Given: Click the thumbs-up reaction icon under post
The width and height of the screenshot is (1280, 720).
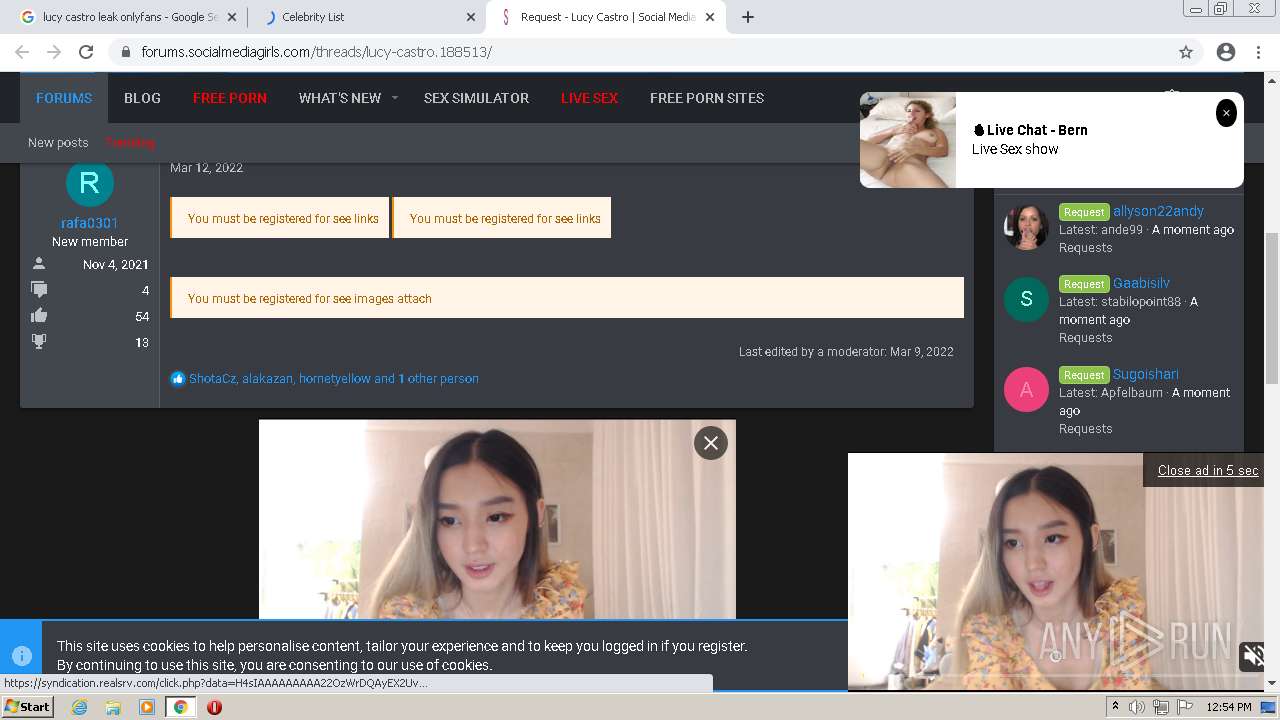Looking at the screenshot, I should tap(178, 378).
